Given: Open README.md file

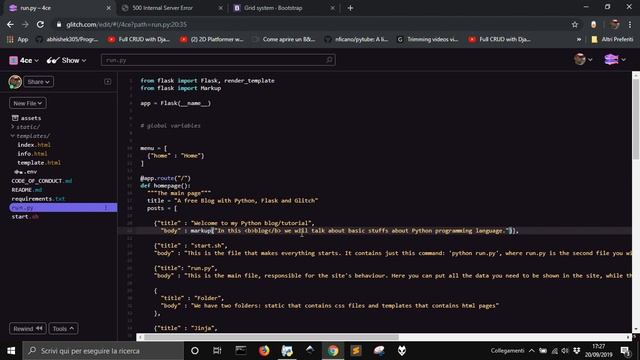Looking at the screenshot, I should coord(27,190).
